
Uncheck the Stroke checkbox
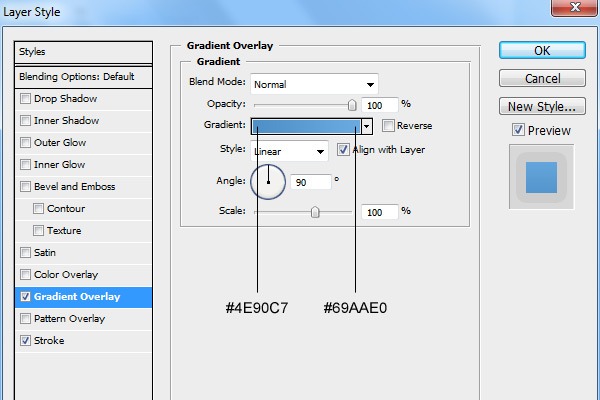25,341
